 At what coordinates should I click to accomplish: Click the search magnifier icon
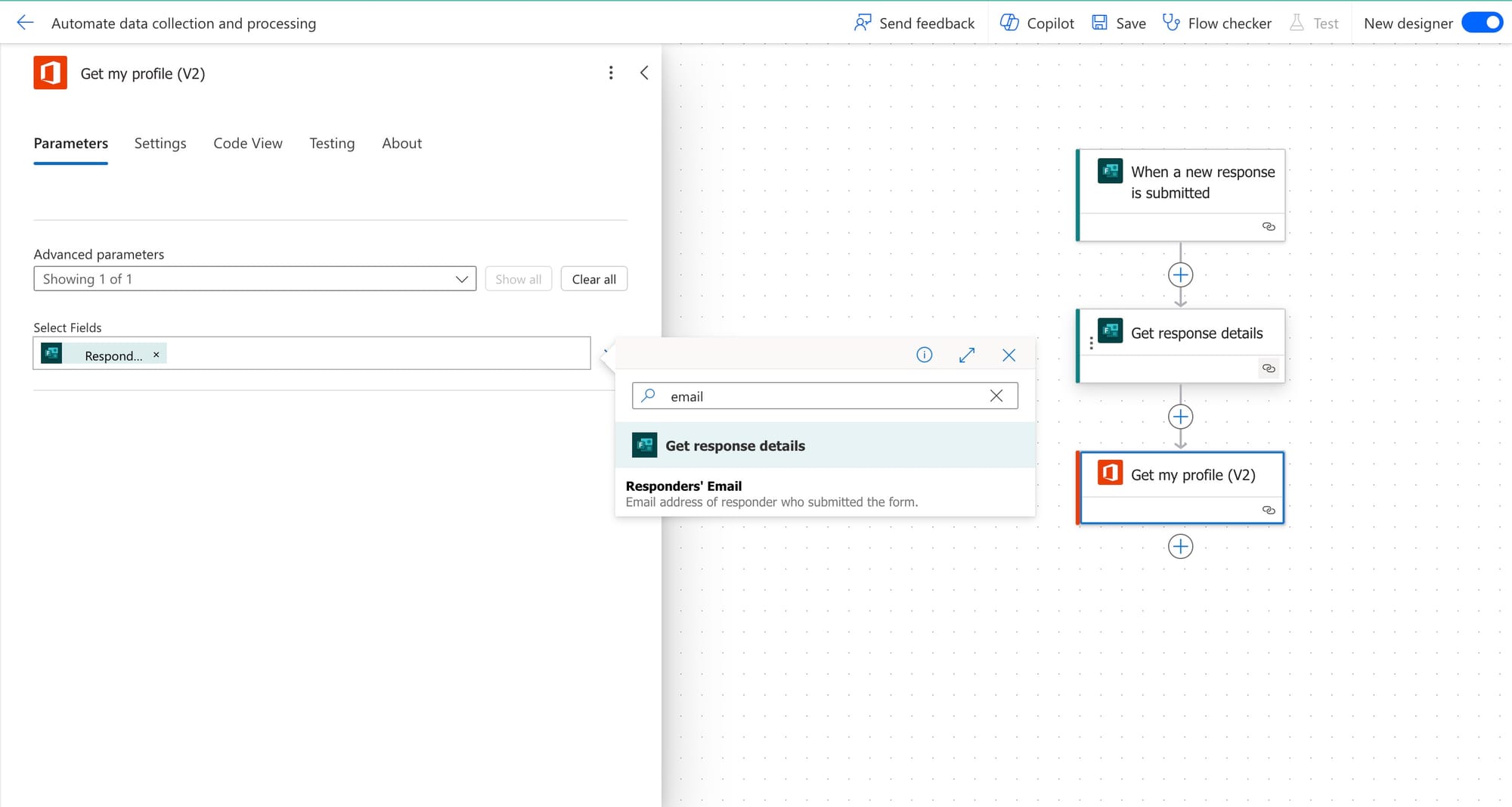point(649,395)
